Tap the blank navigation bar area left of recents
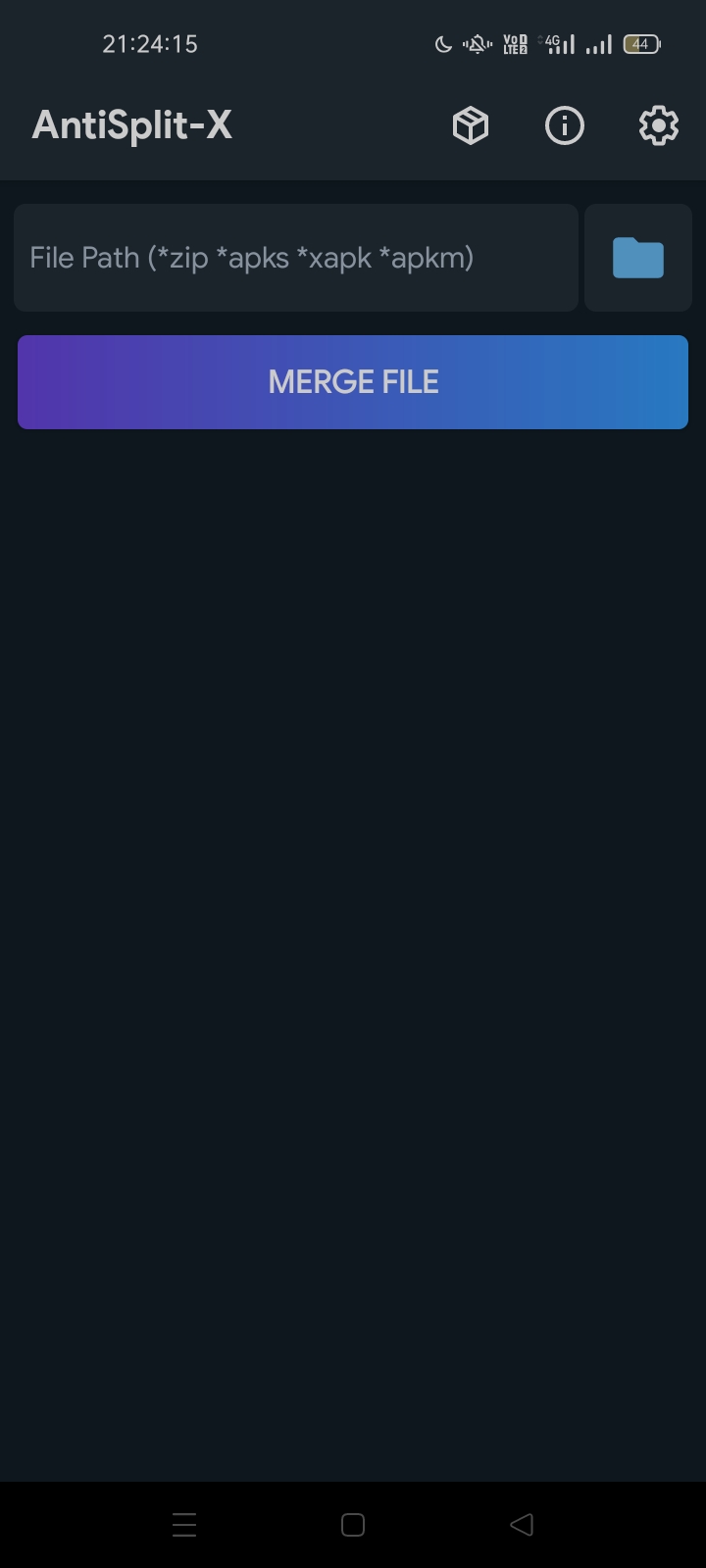Viewport: 706px width, 1568px height. [83, 1525]
